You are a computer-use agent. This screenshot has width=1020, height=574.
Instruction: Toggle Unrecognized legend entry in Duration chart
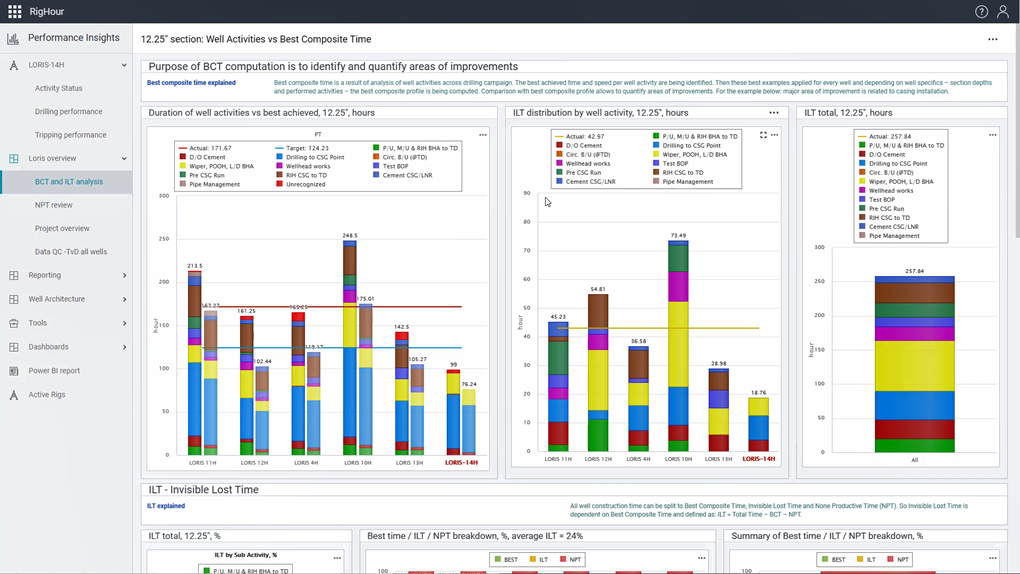point(301,184)
